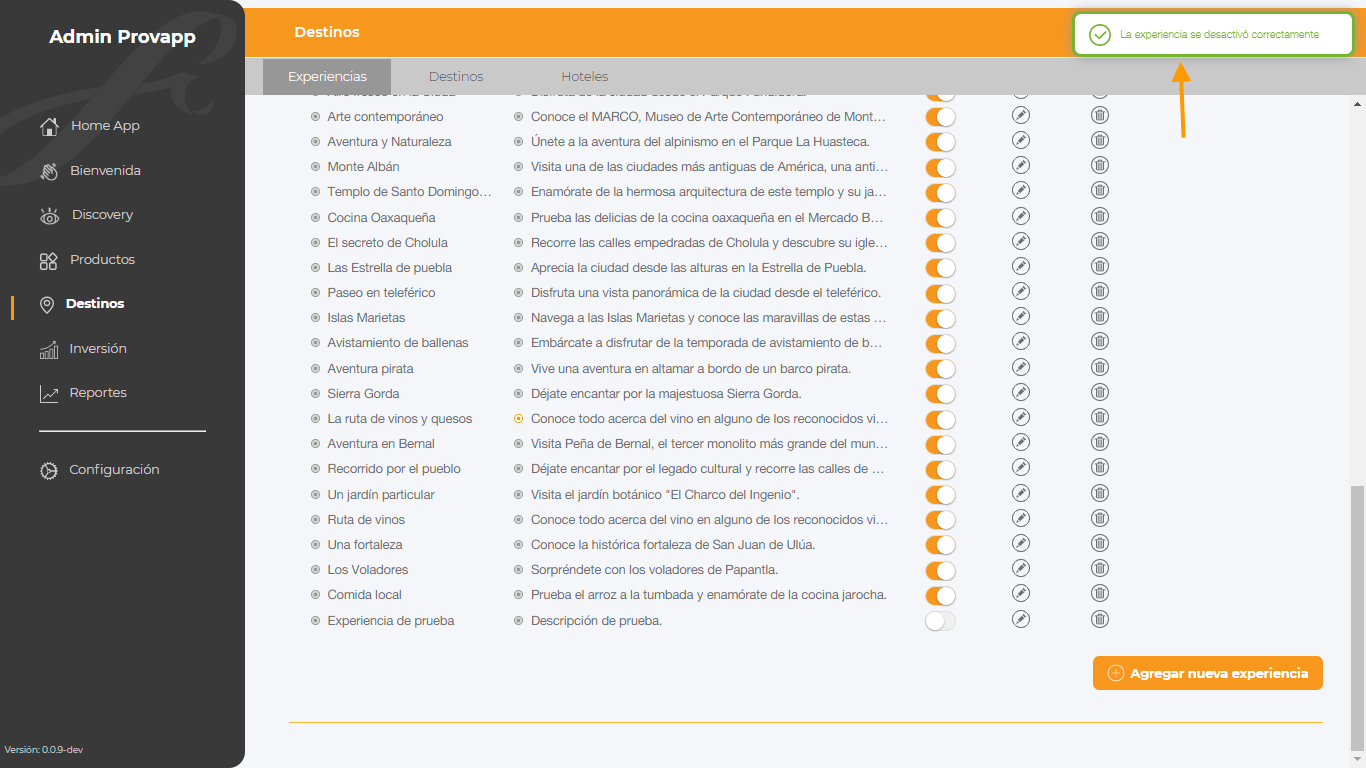Click Agregar nueva experiencia button
1366x768 pixels.
1208,673
